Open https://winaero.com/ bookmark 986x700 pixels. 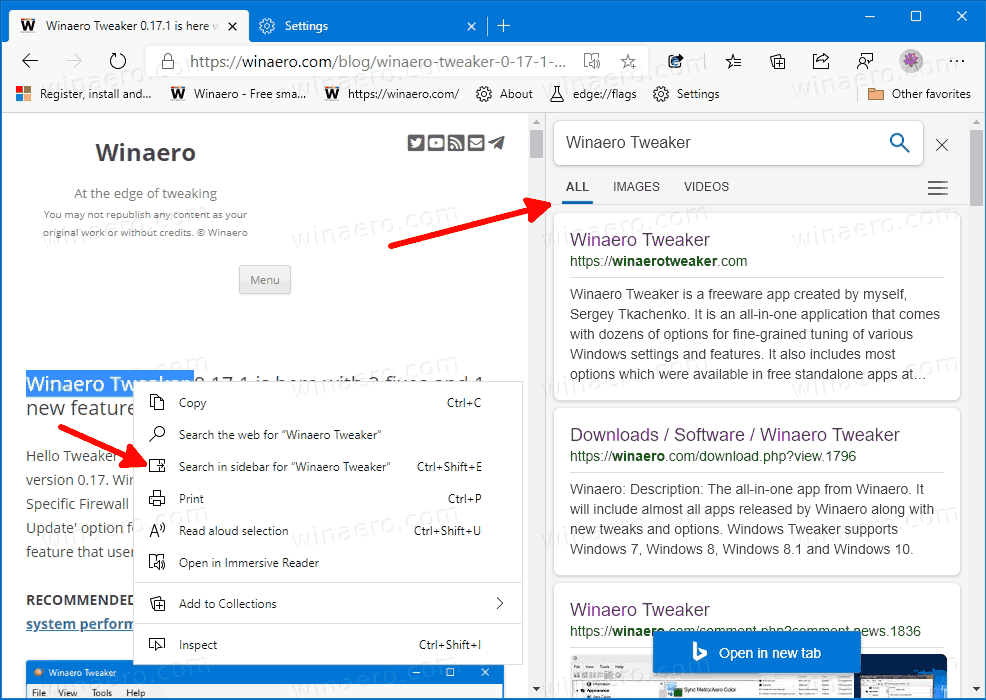click(x=391, y=94)
